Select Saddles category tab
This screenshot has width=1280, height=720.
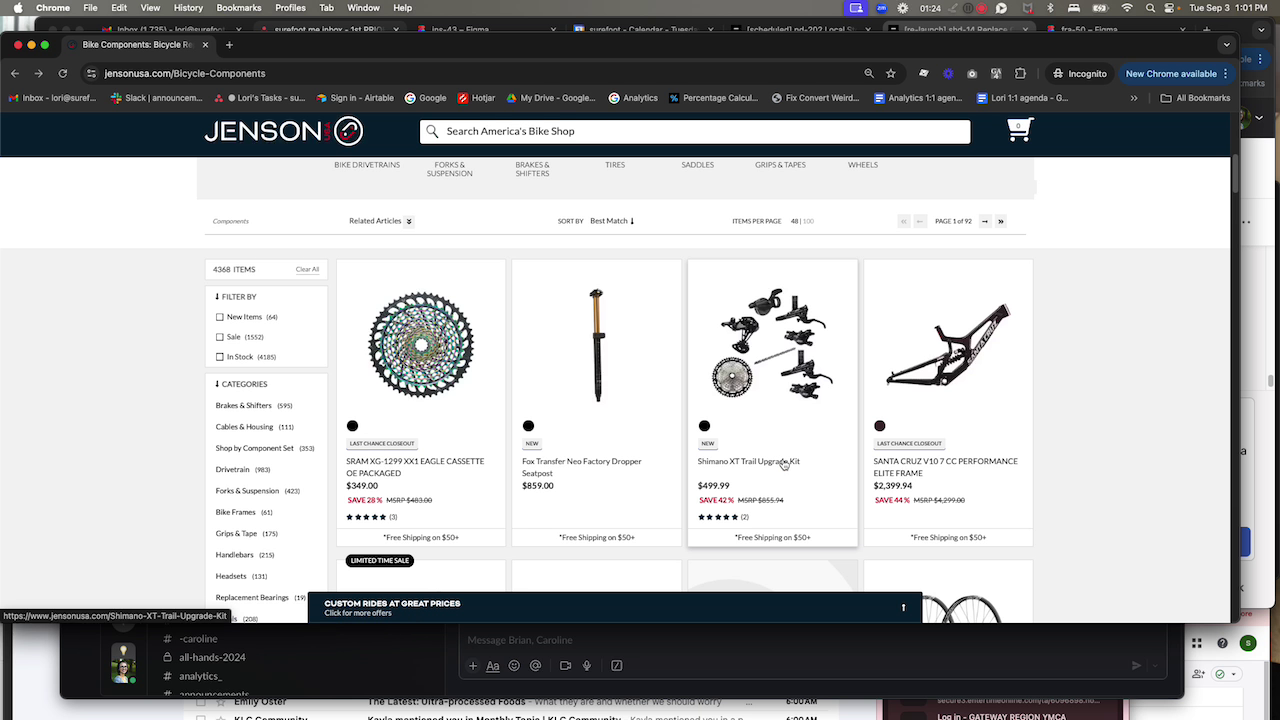point(698,165)
